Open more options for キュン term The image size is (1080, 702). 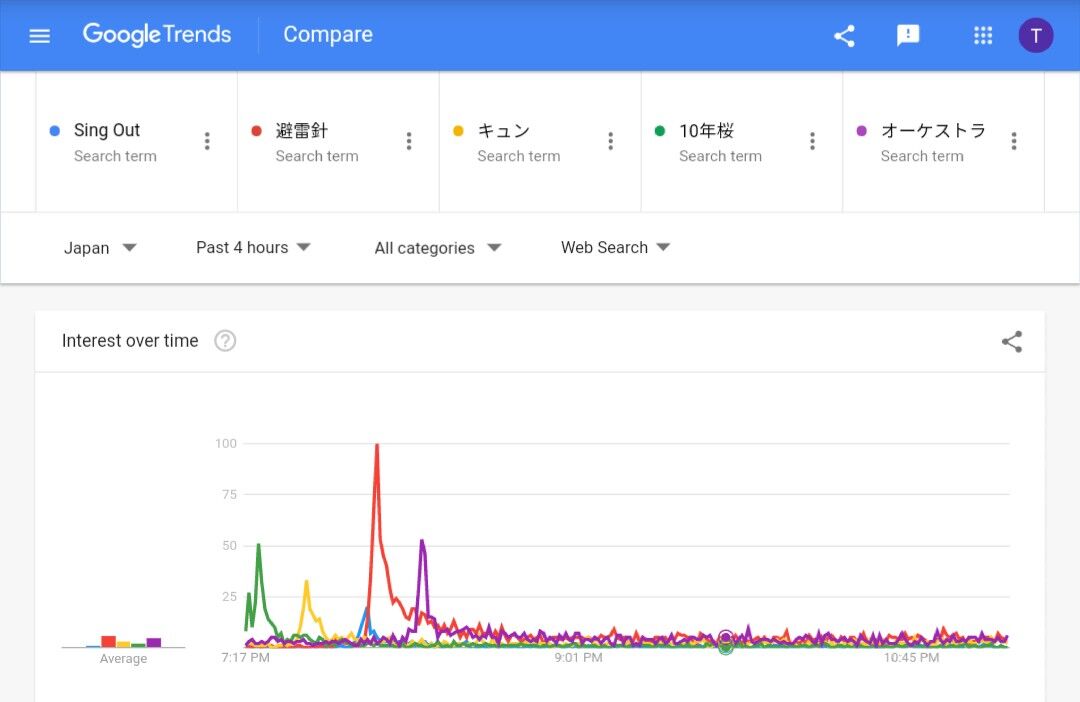click(610, 141)
